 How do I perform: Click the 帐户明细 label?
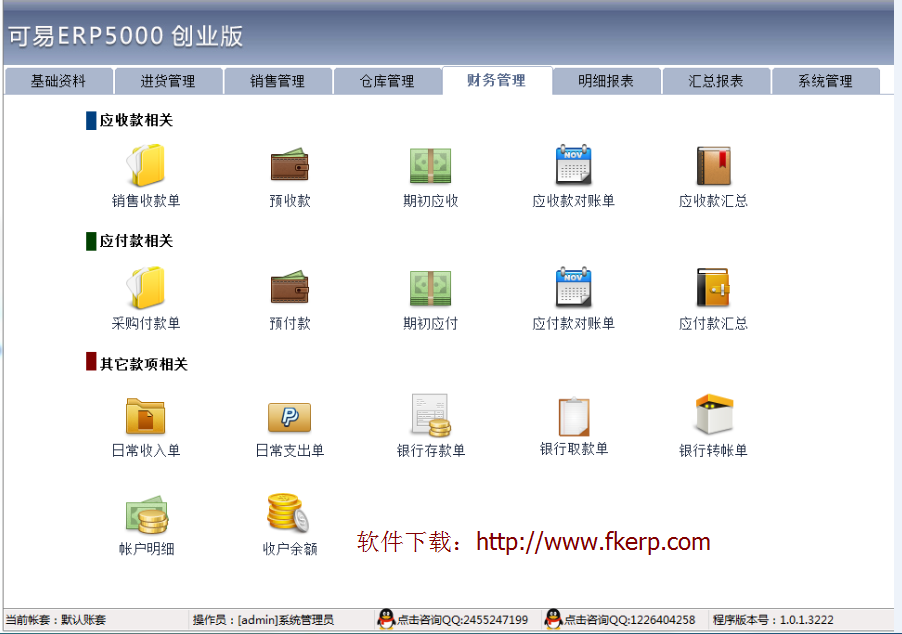point(147,549)
